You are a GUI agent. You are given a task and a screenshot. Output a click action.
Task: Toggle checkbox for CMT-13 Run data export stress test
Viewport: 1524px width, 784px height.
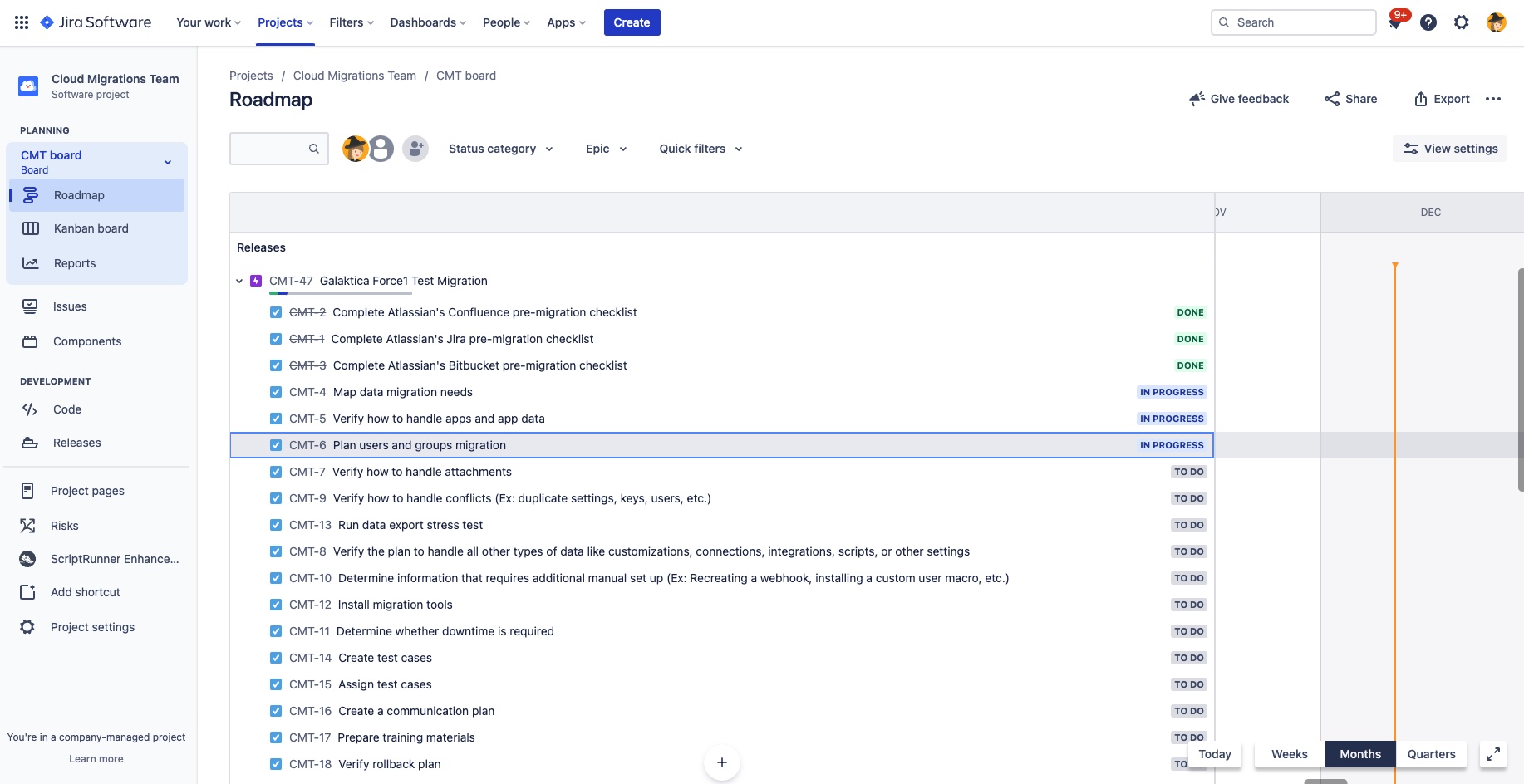(x=276, y=525)
